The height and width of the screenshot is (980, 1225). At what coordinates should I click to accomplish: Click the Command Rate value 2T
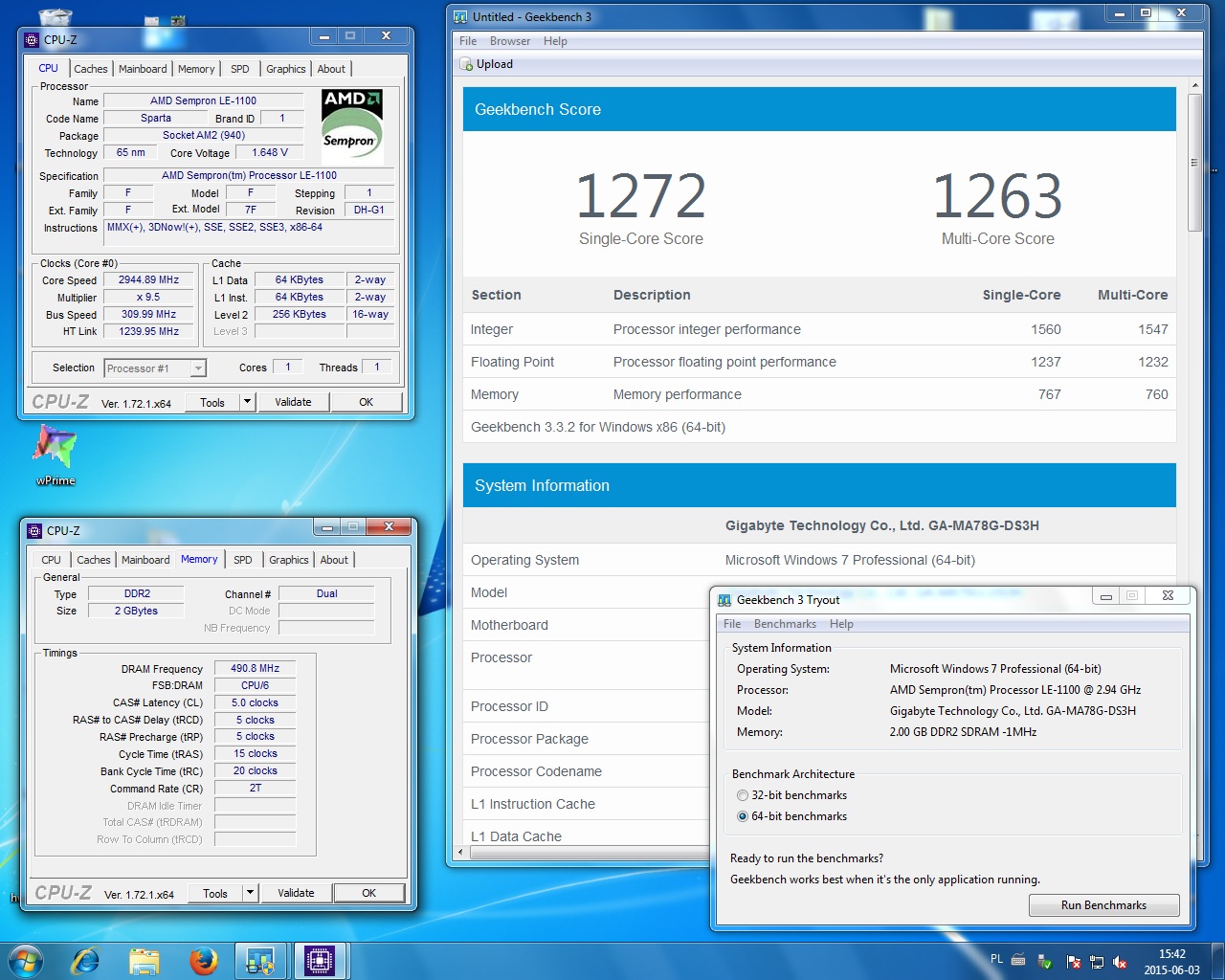click(x=255, y=789)
